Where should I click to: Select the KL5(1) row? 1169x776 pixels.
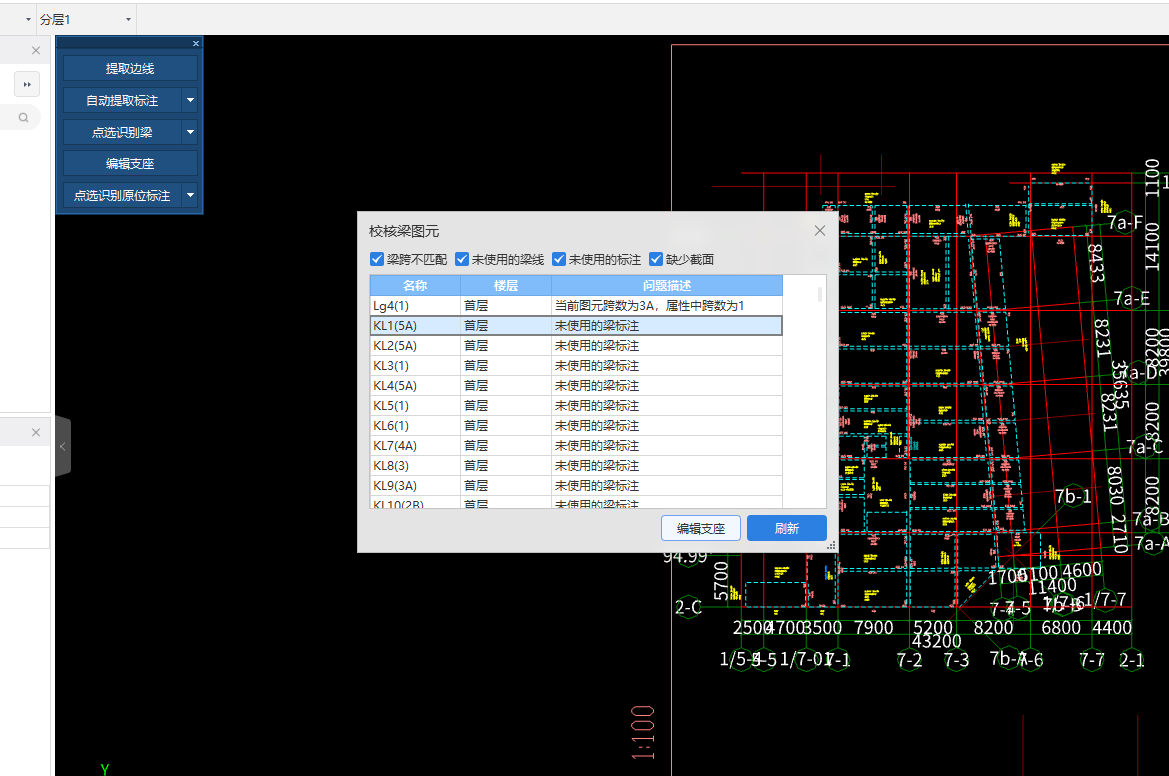(x=576, y=406)
